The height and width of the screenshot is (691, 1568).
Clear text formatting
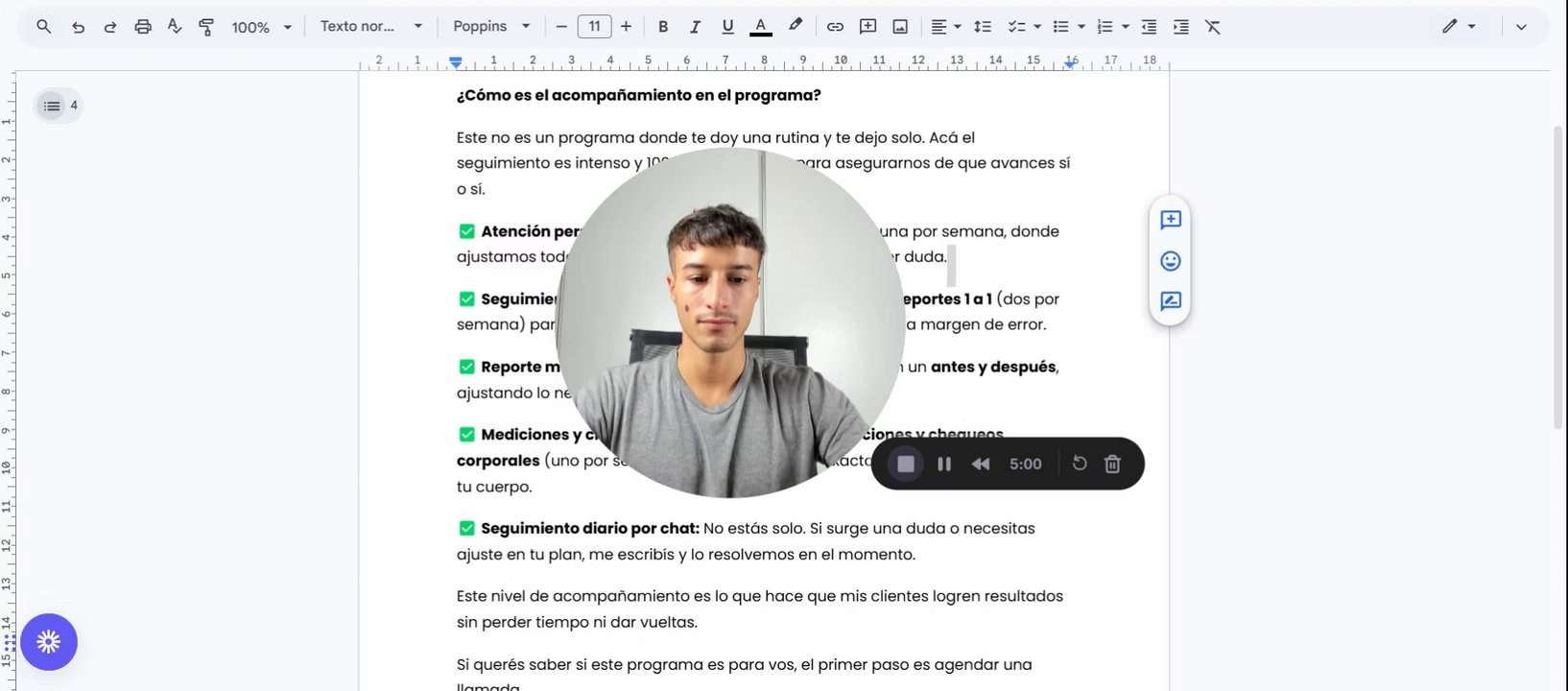click(x=1213, y=27)
